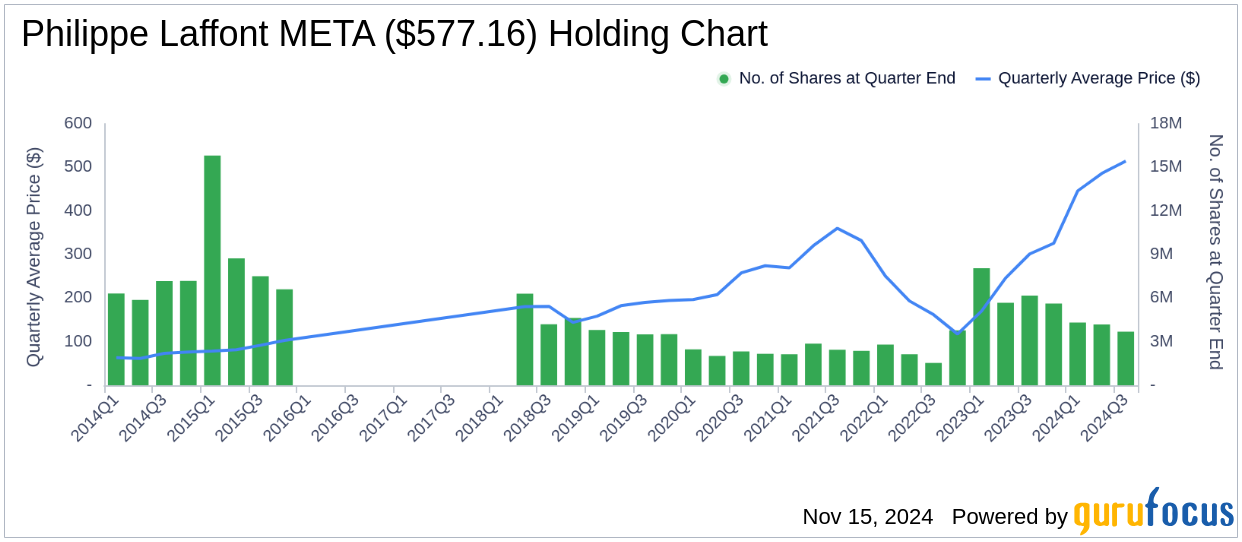This screenshot has height=542, width=1242.
Task: Toggle the No. of Shares at Quarter End legend
Action: coord(836,78)
